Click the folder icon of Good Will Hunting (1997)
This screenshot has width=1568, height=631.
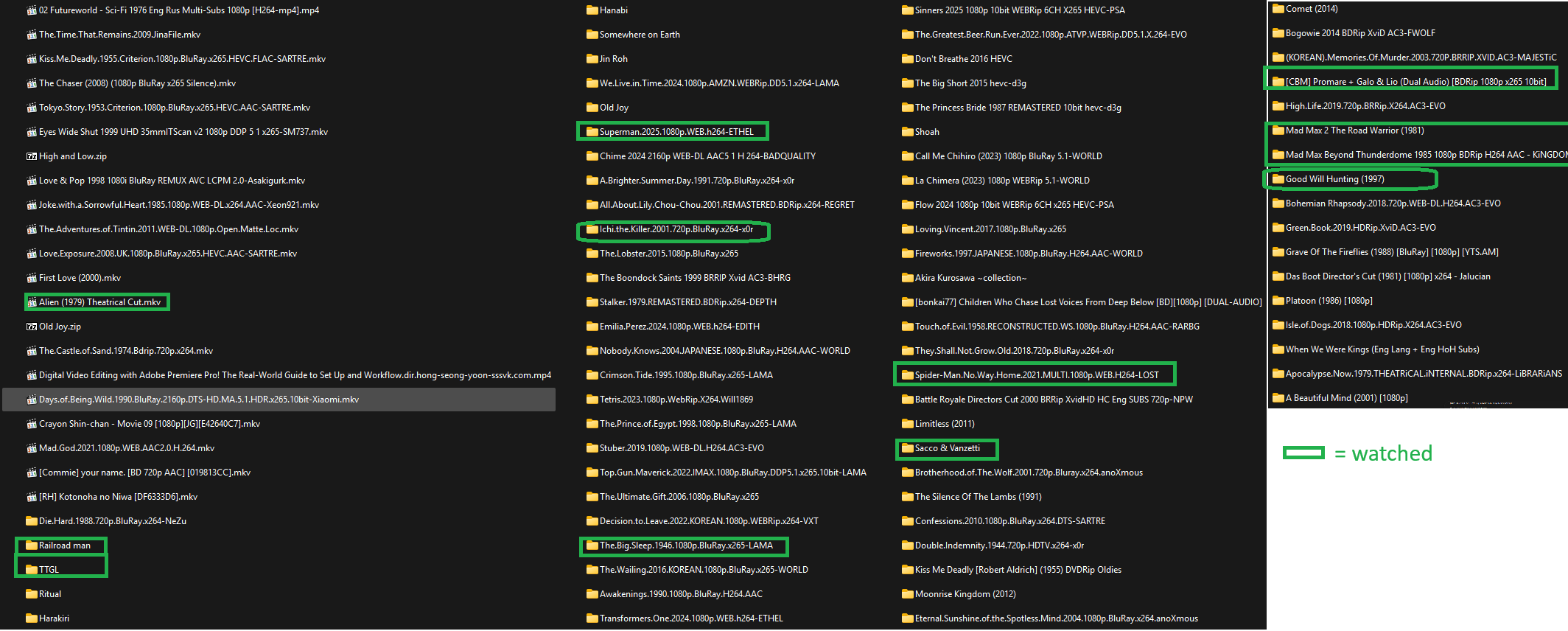pyautogui.click(x=1278, y=179)
